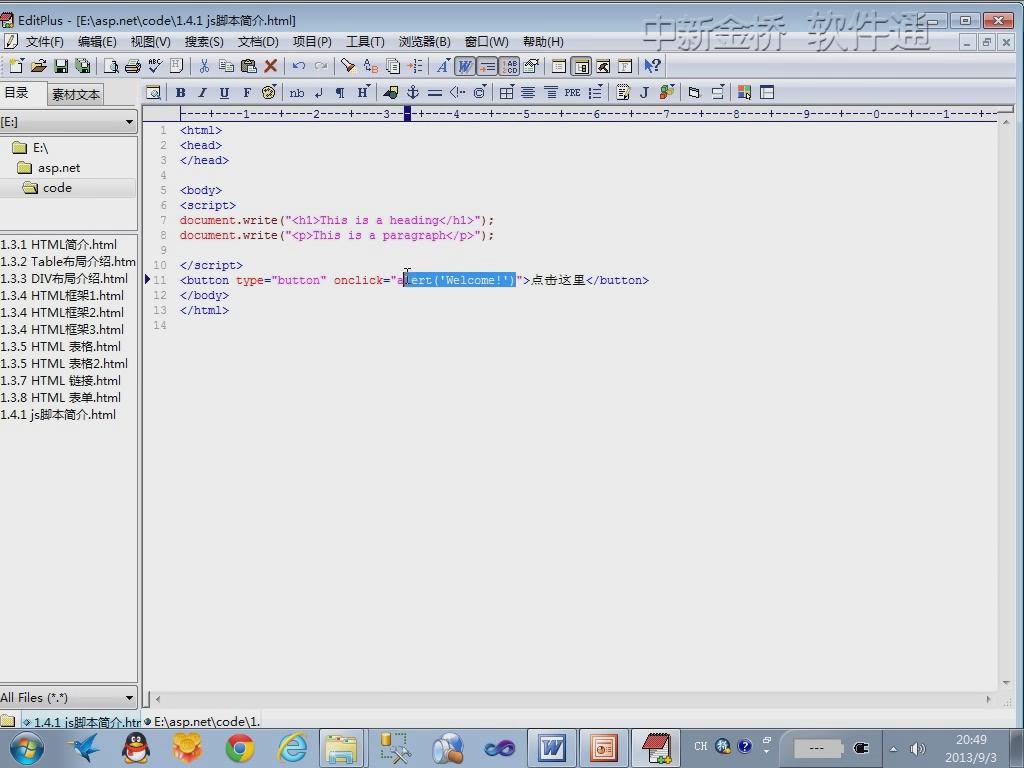Open the 视图(V) menu

click(x=151, y=42)
